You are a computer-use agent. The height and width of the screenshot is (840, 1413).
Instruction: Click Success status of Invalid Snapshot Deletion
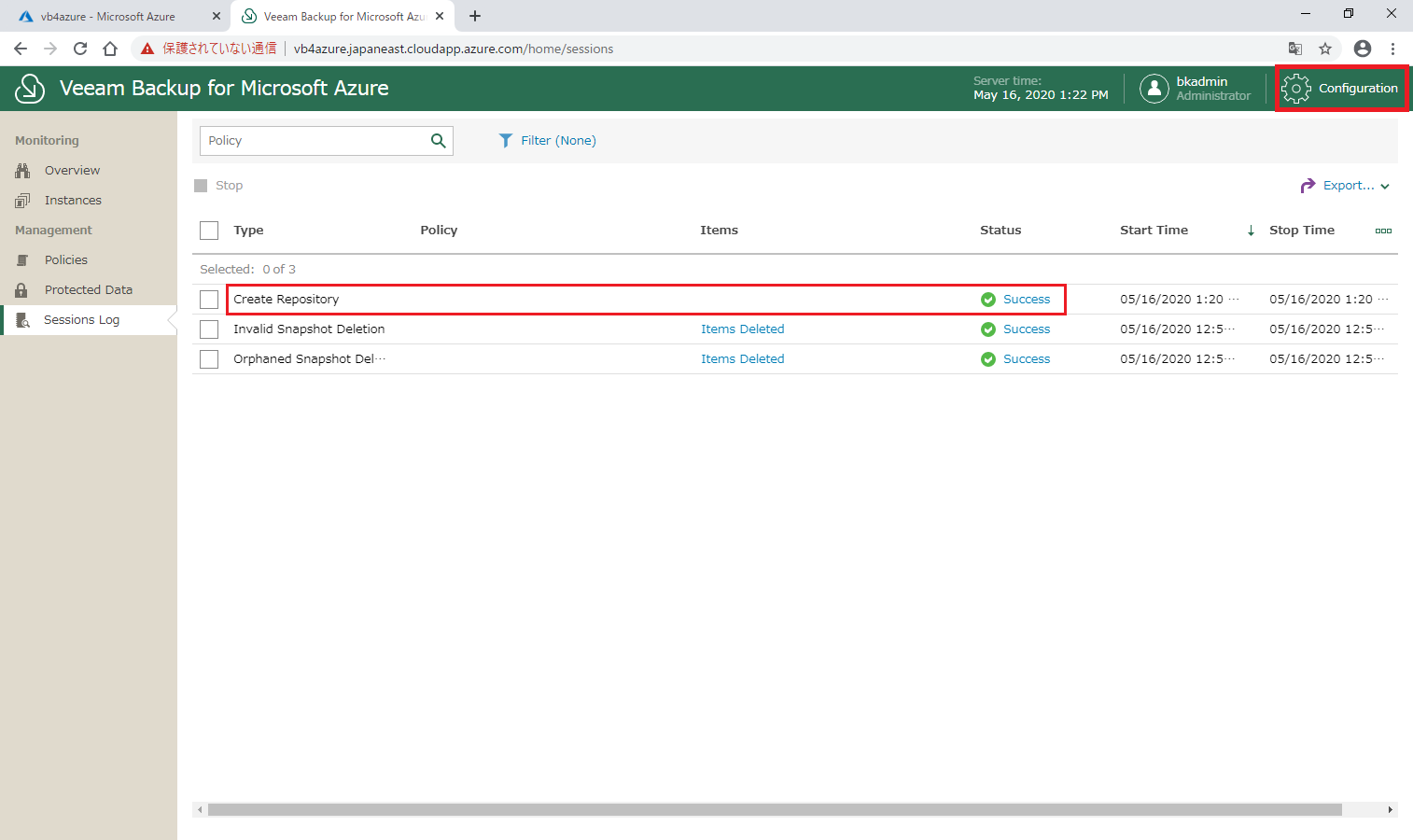(1027, 329)
